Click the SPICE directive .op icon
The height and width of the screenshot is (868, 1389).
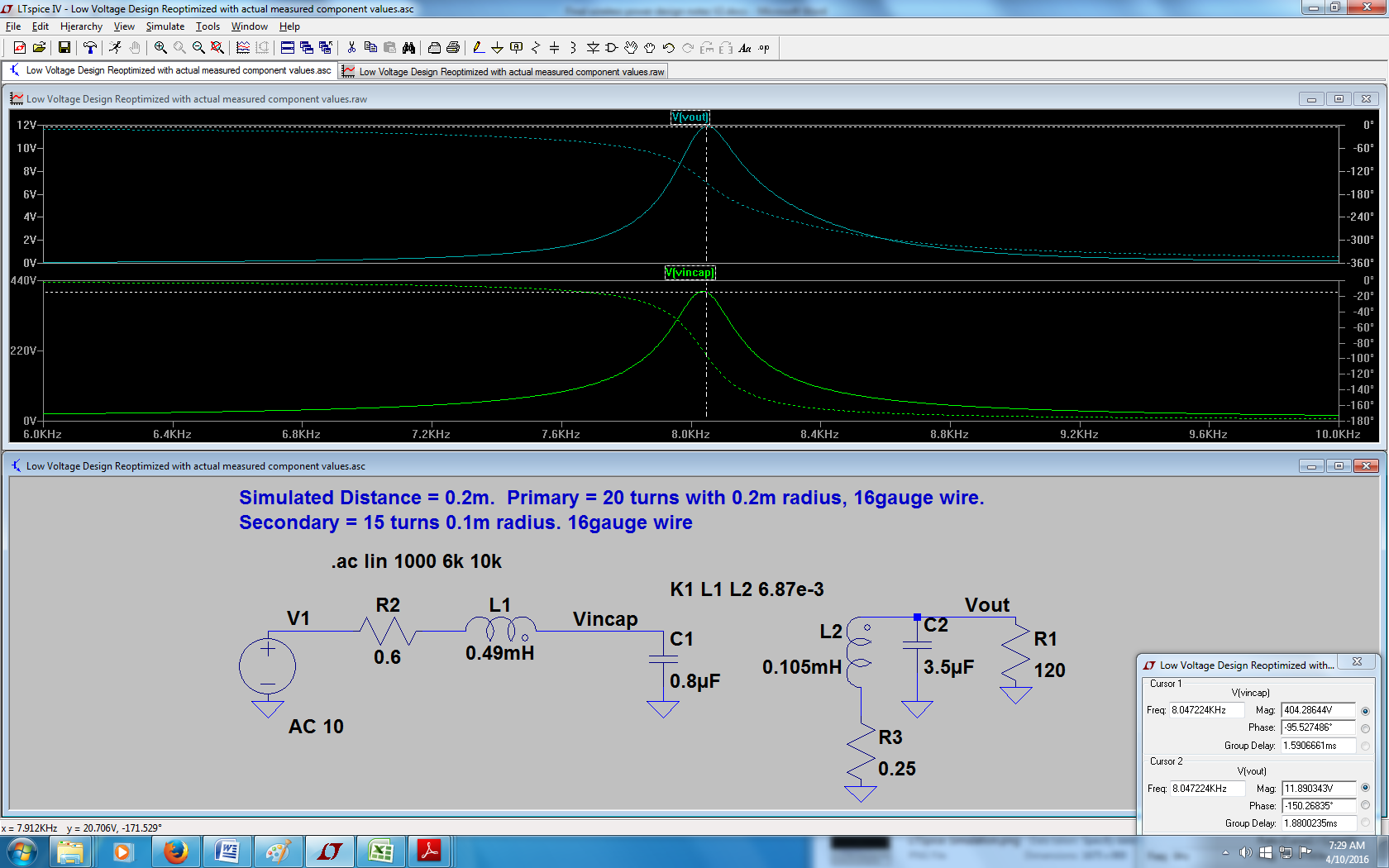pos(762,48)
